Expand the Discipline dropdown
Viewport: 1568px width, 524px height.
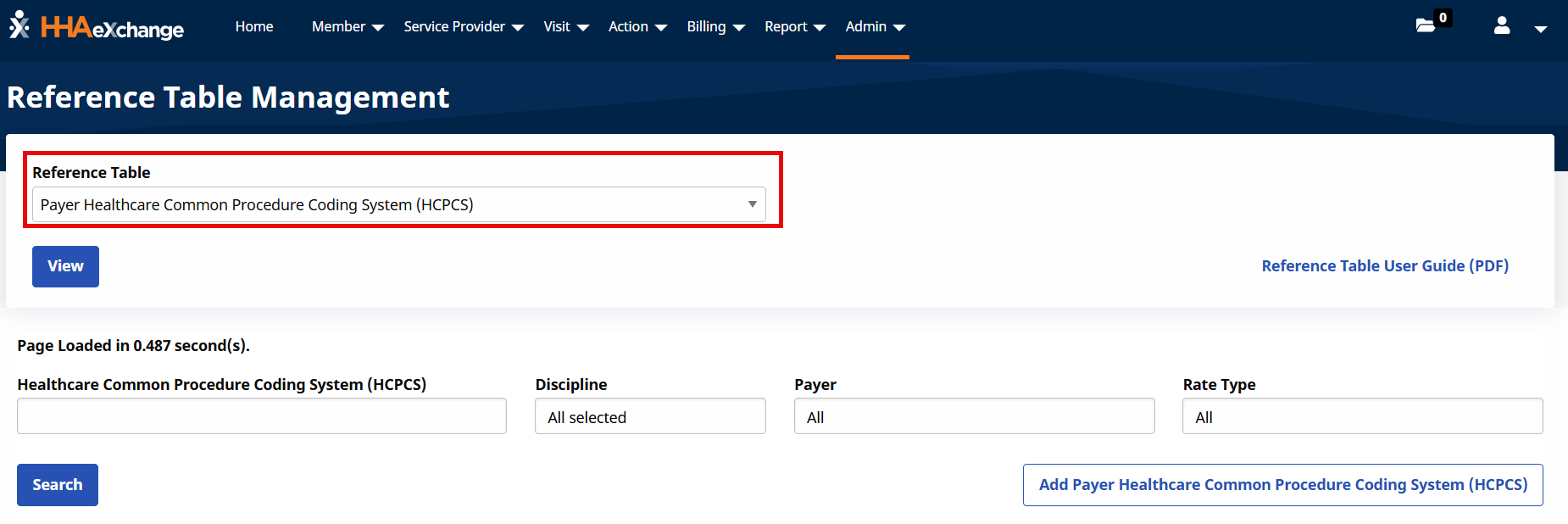point(650,416)
